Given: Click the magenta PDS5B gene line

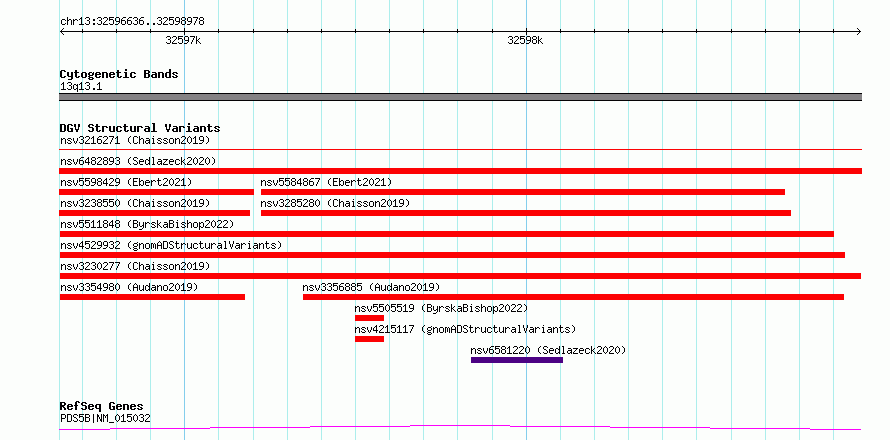Looking at the screenshot, I should tap(460, 428).
